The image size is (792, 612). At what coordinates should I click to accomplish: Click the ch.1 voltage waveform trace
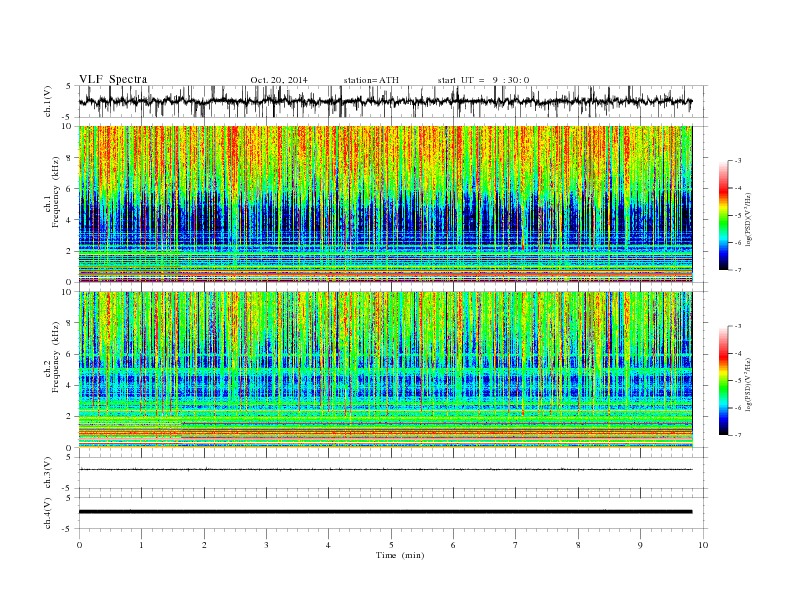pyautogui.click(x=385, y=101)
